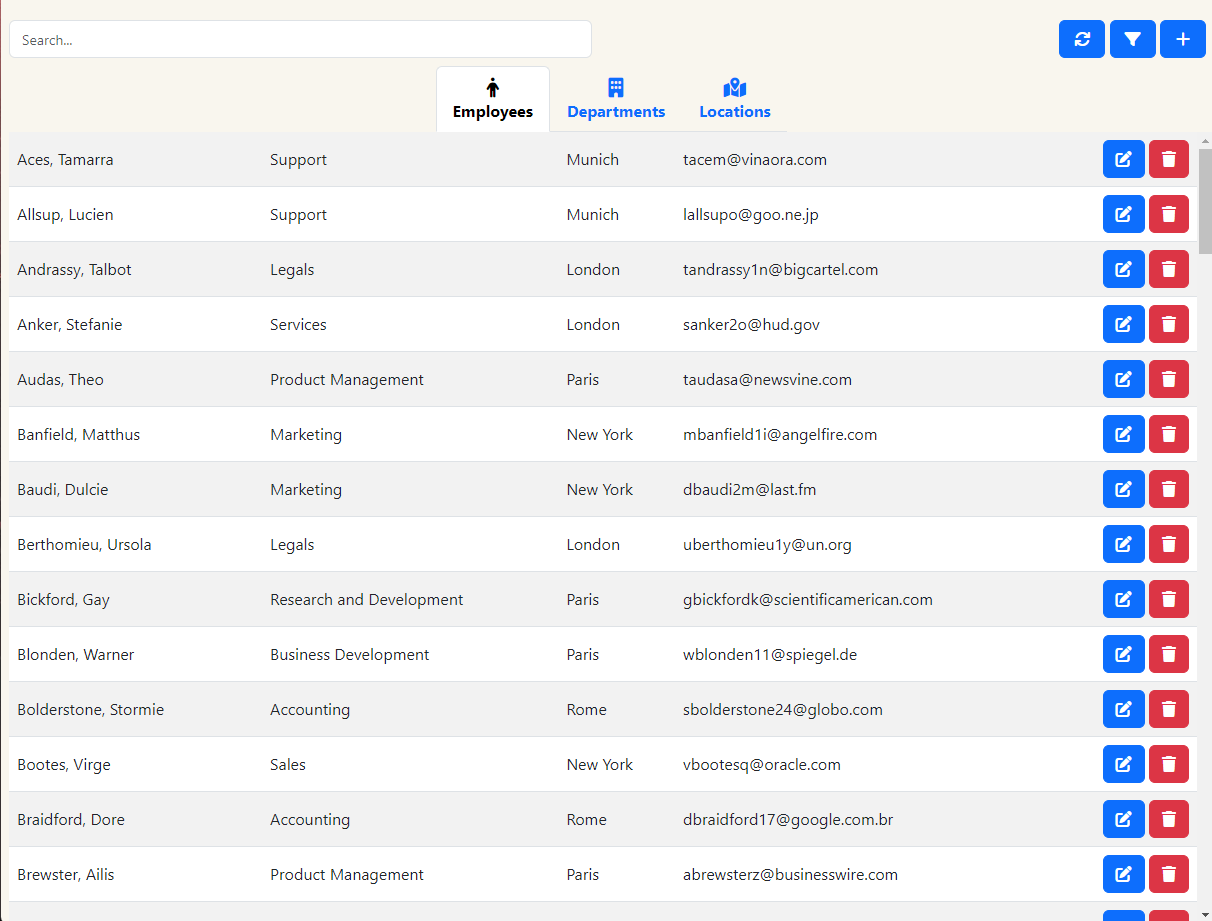1212x921 pixels.
Task: Edit the Bolderstone, Stormie employee
Action: 1123,709
